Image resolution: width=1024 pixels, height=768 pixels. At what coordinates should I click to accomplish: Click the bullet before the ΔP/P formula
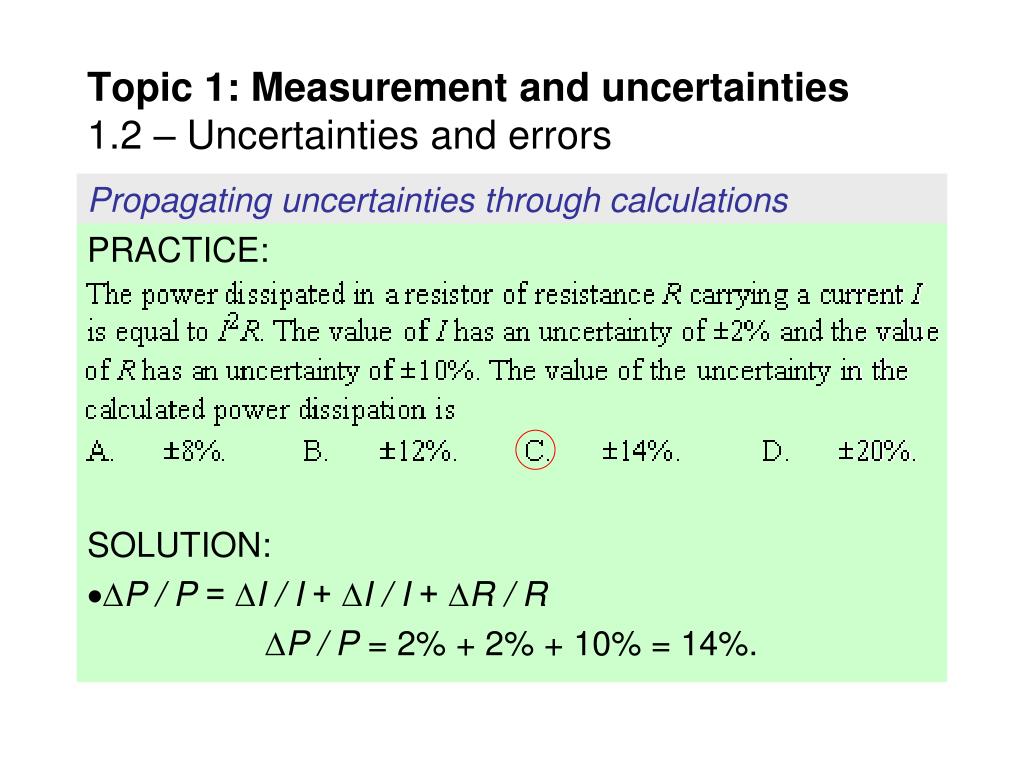click(x=95, y=596)
